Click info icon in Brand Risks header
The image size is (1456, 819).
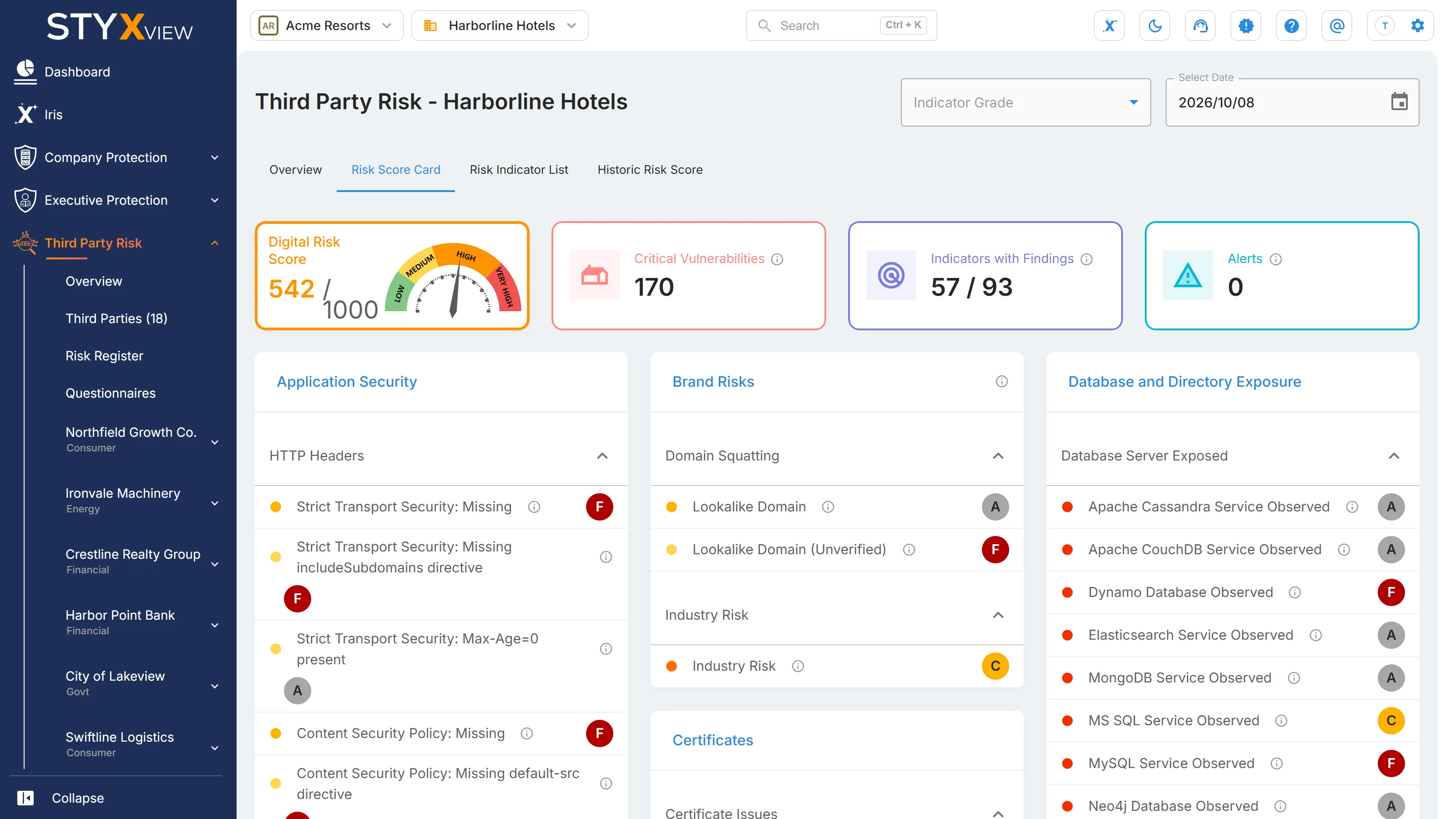[1001, 382]
